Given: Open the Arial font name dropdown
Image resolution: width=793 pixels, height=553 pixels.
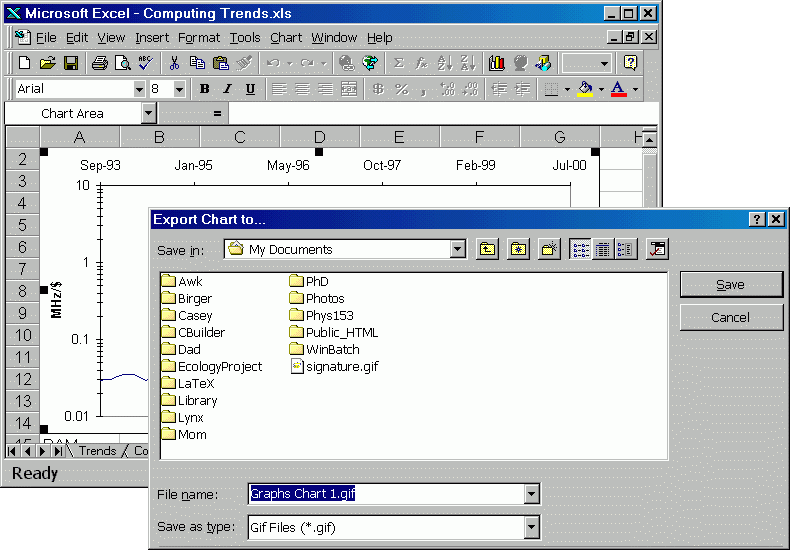Looking at the screenshot, I should click(139, 90).
